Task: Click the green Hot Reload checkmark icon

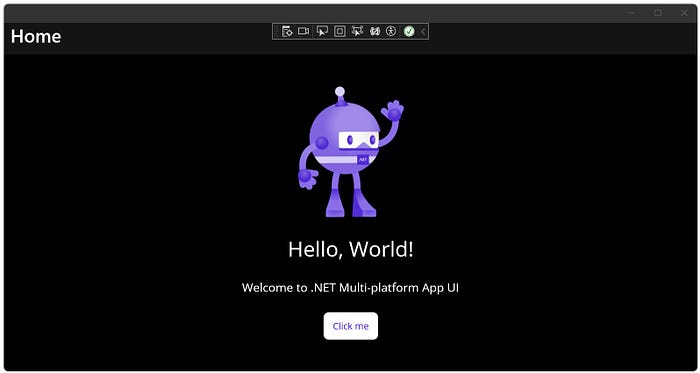Action: click(409, 31)
